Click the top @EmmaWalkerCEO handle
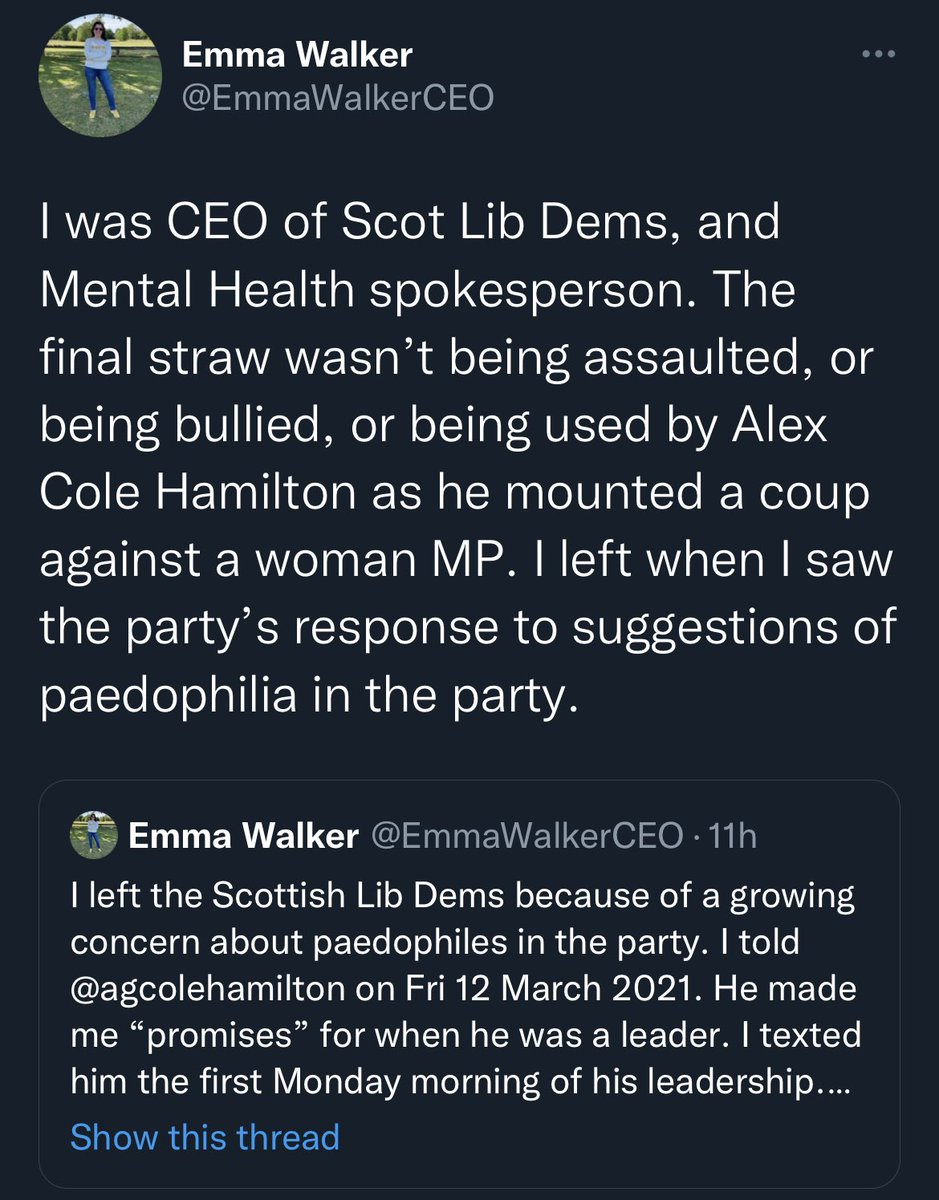 click(337, 98)
